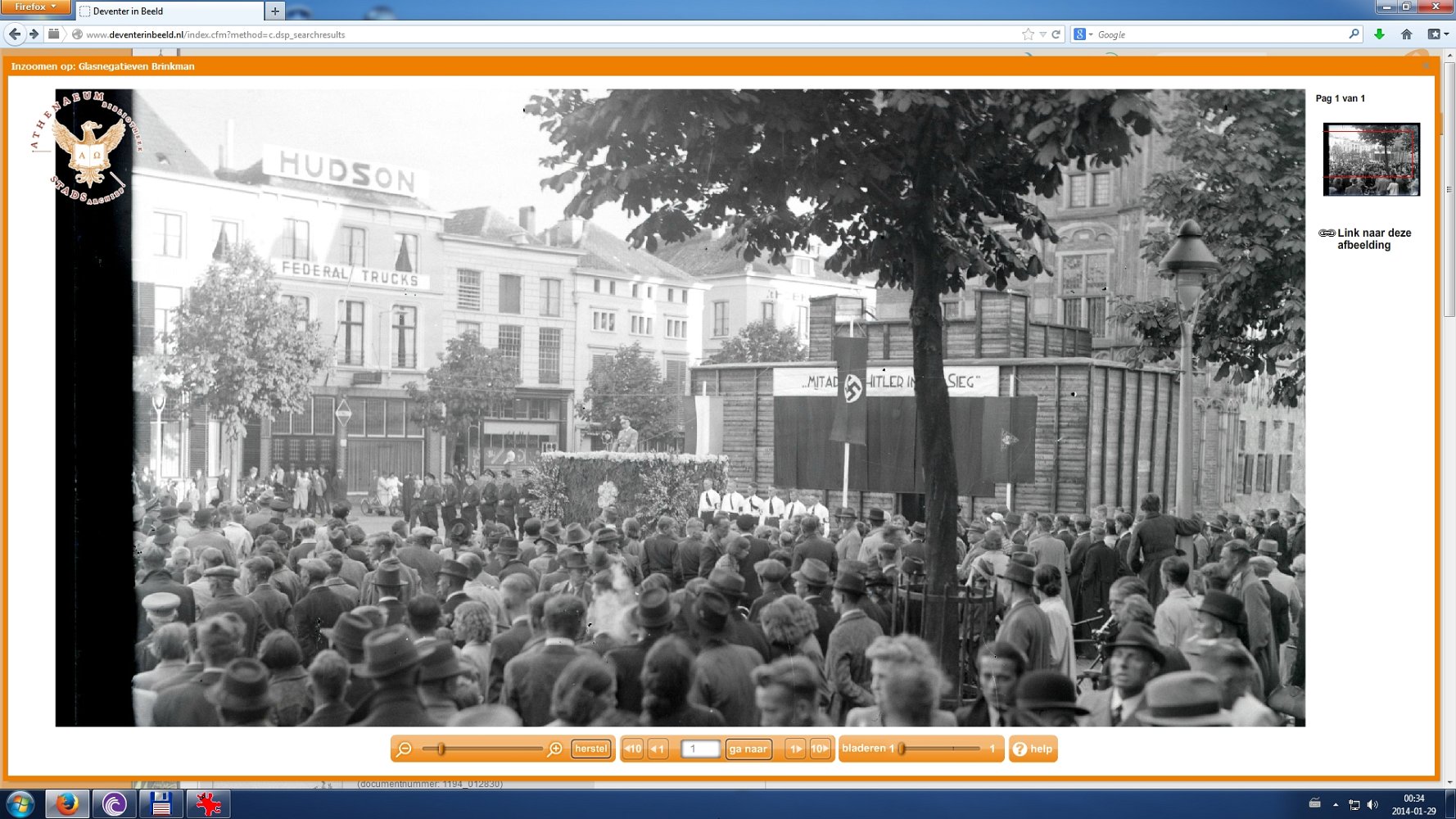Viewport: 1456px width, 819px height.
Task: Bookmark this page with star icon
Action: pyautogui.click(x=1029, y=34)
